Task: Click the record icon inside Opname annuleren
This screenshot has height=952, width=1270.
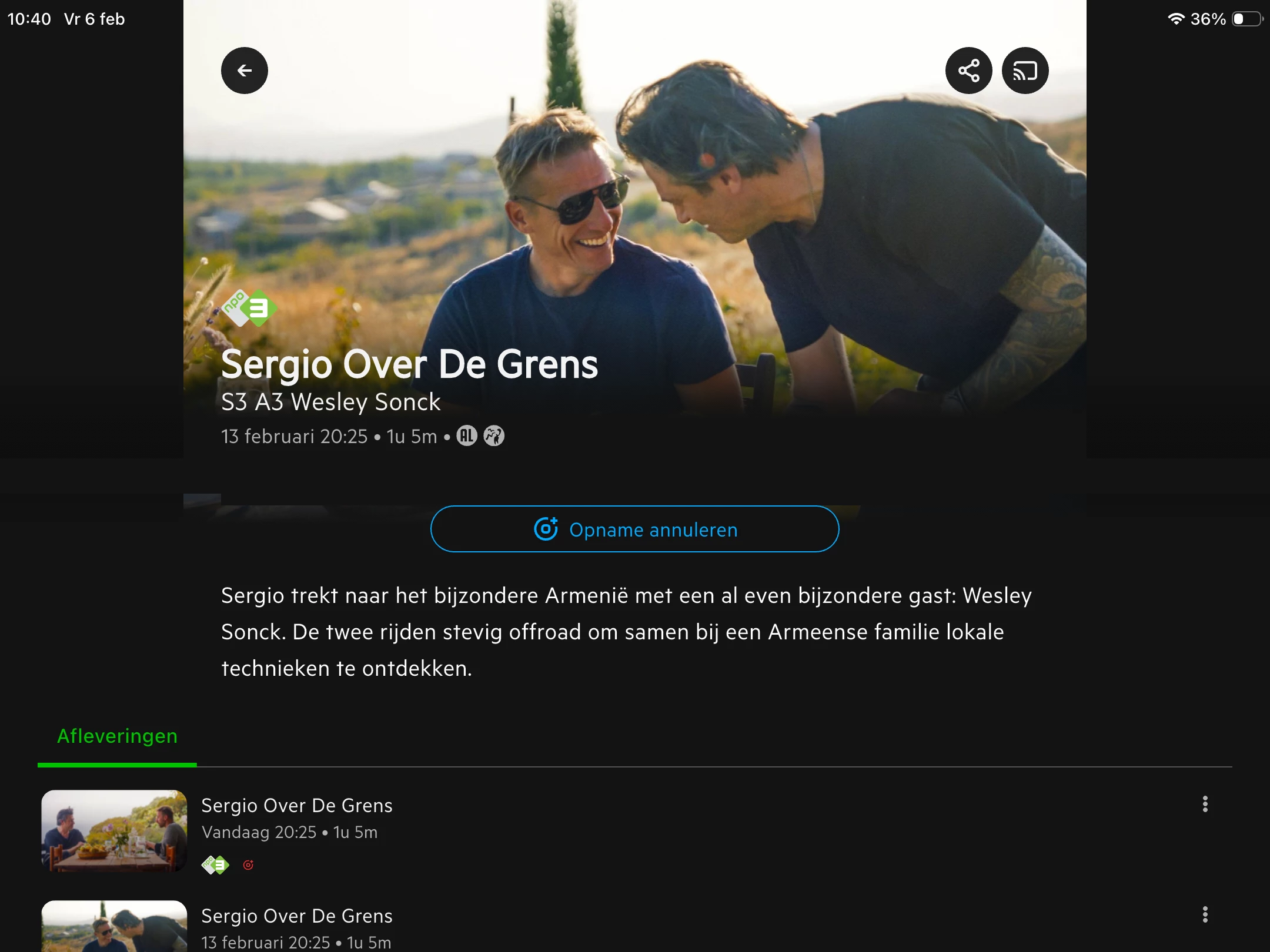Action: point(546,529)
